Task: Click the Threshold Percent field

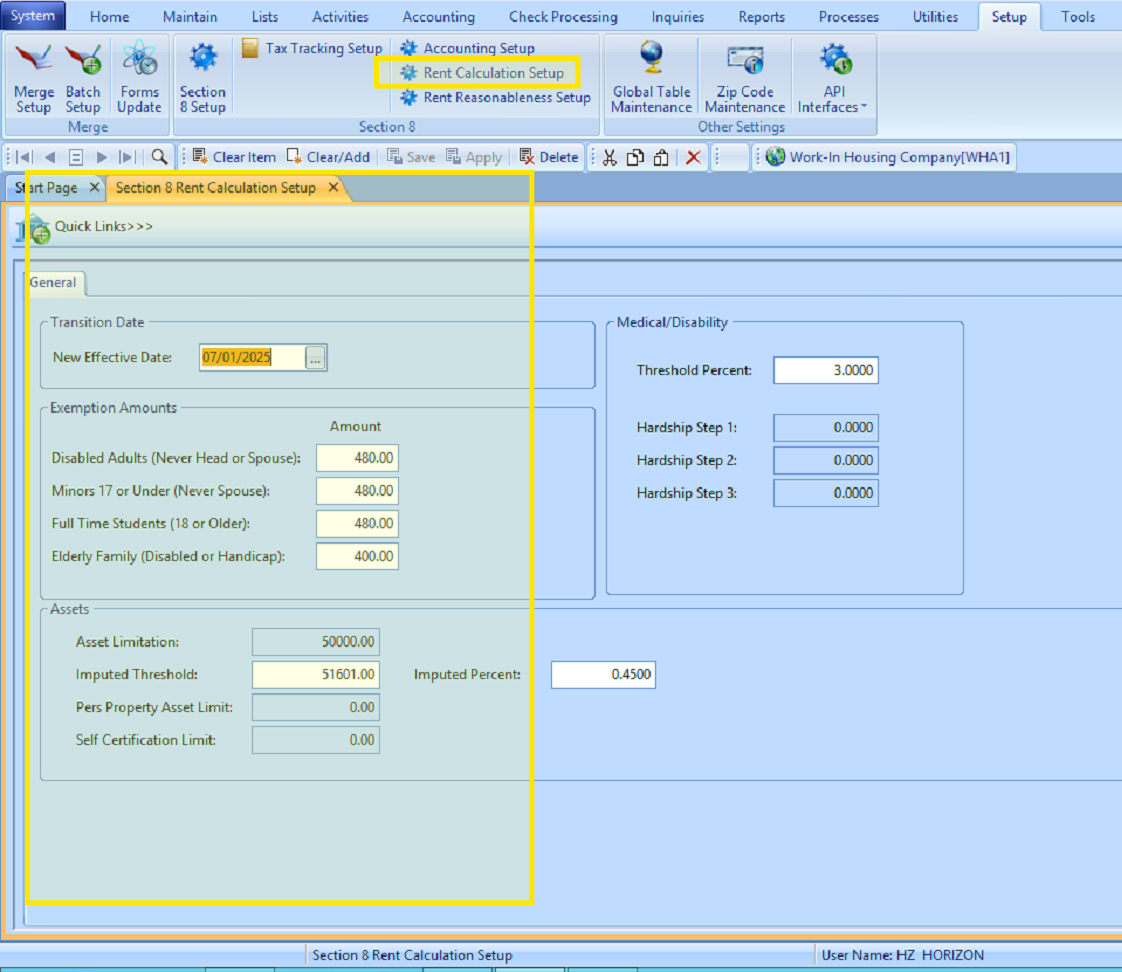Action: coord(825,370)
